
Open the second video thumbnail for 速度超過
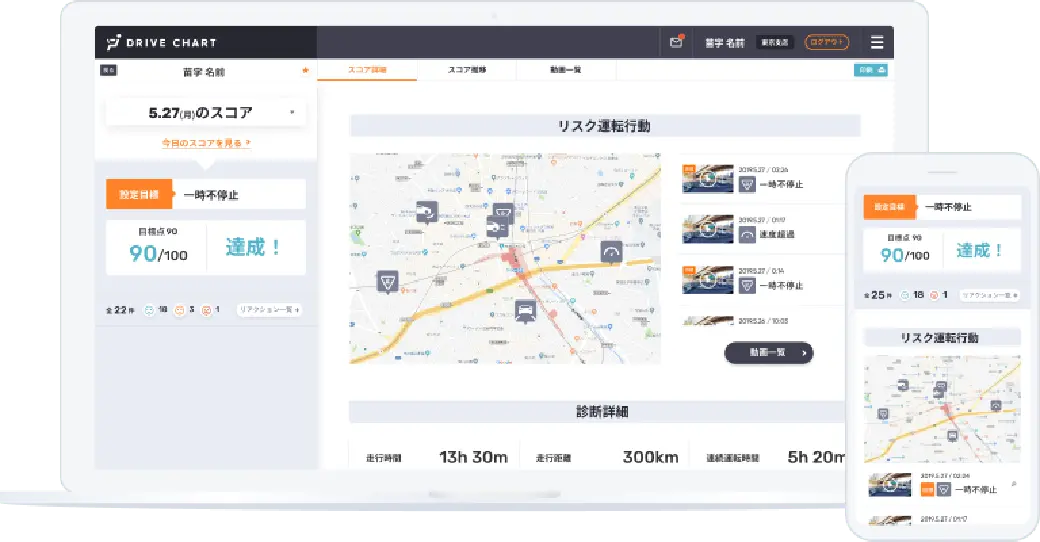pos(707,229)
